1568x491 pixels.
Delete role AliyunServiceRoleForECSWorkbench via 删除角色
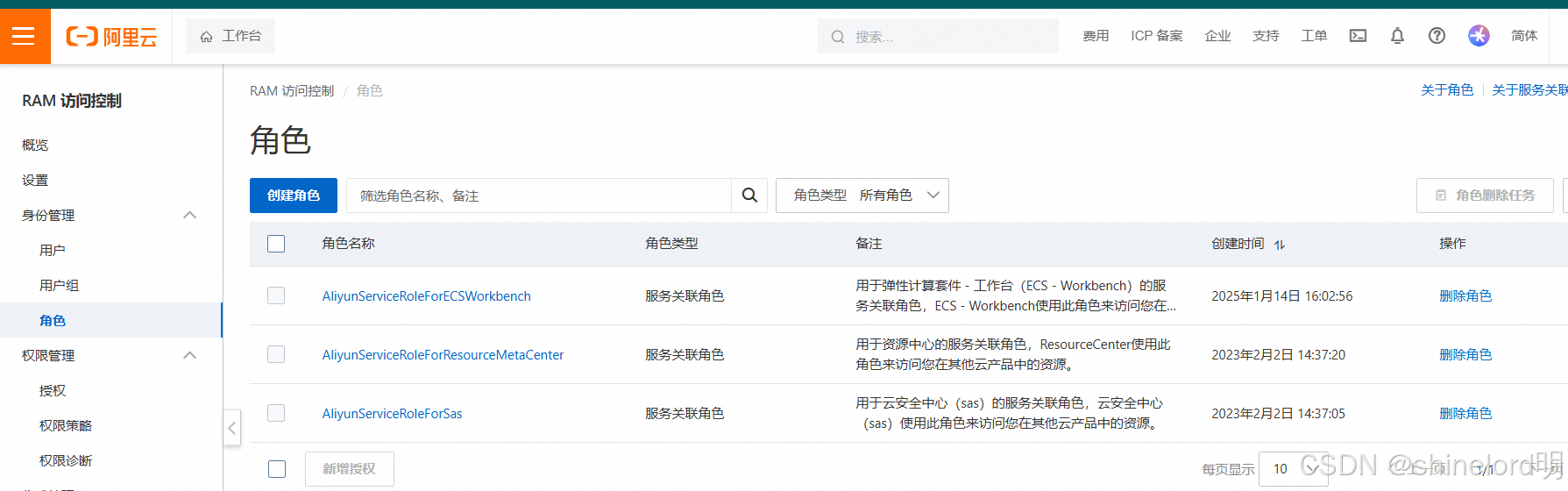pos(1465,296)
